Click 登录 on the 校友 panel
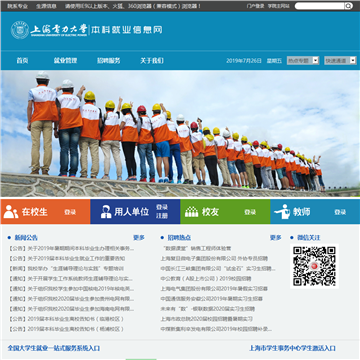This screenshot has width=360, height=360. 250,212
